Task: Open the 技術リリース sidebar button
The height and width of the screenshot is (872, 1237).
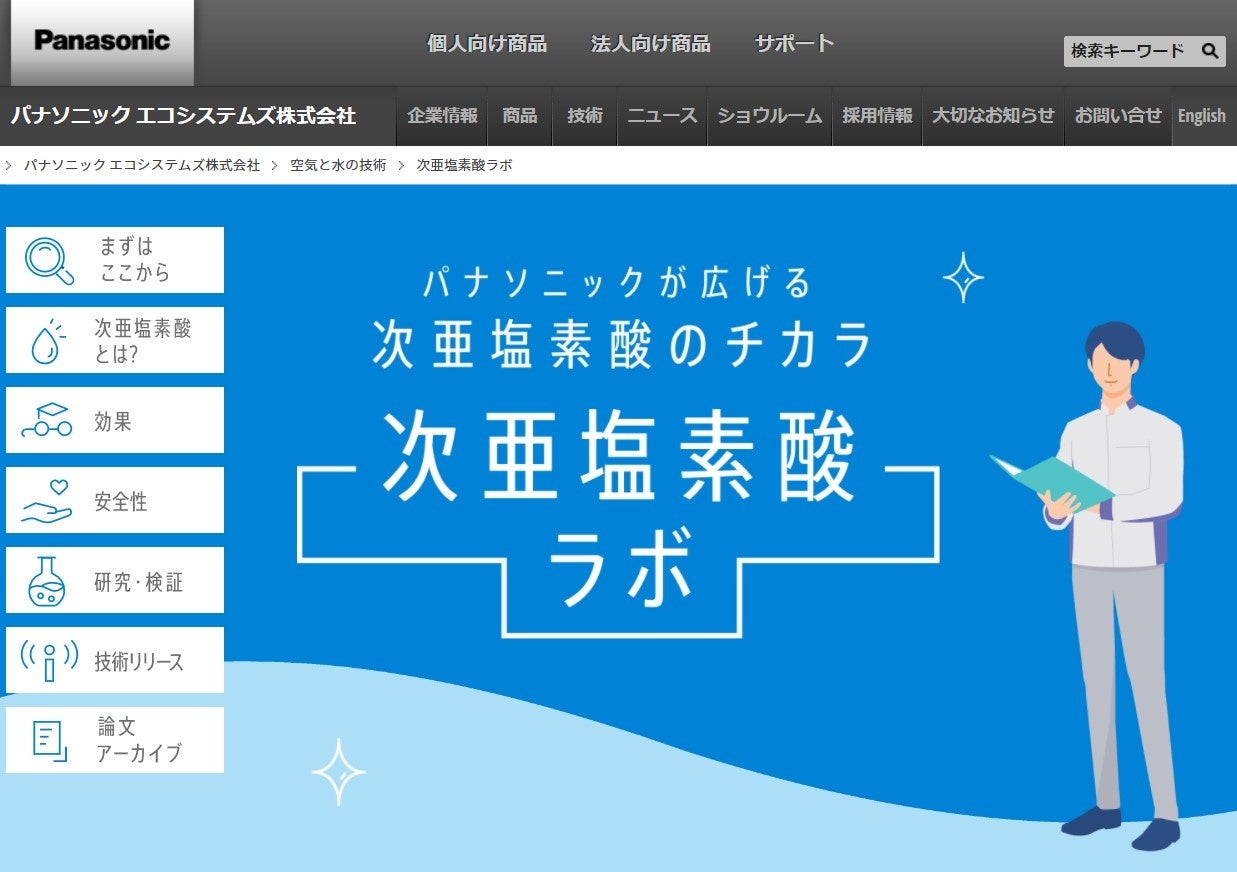Action: pos(115,660)
